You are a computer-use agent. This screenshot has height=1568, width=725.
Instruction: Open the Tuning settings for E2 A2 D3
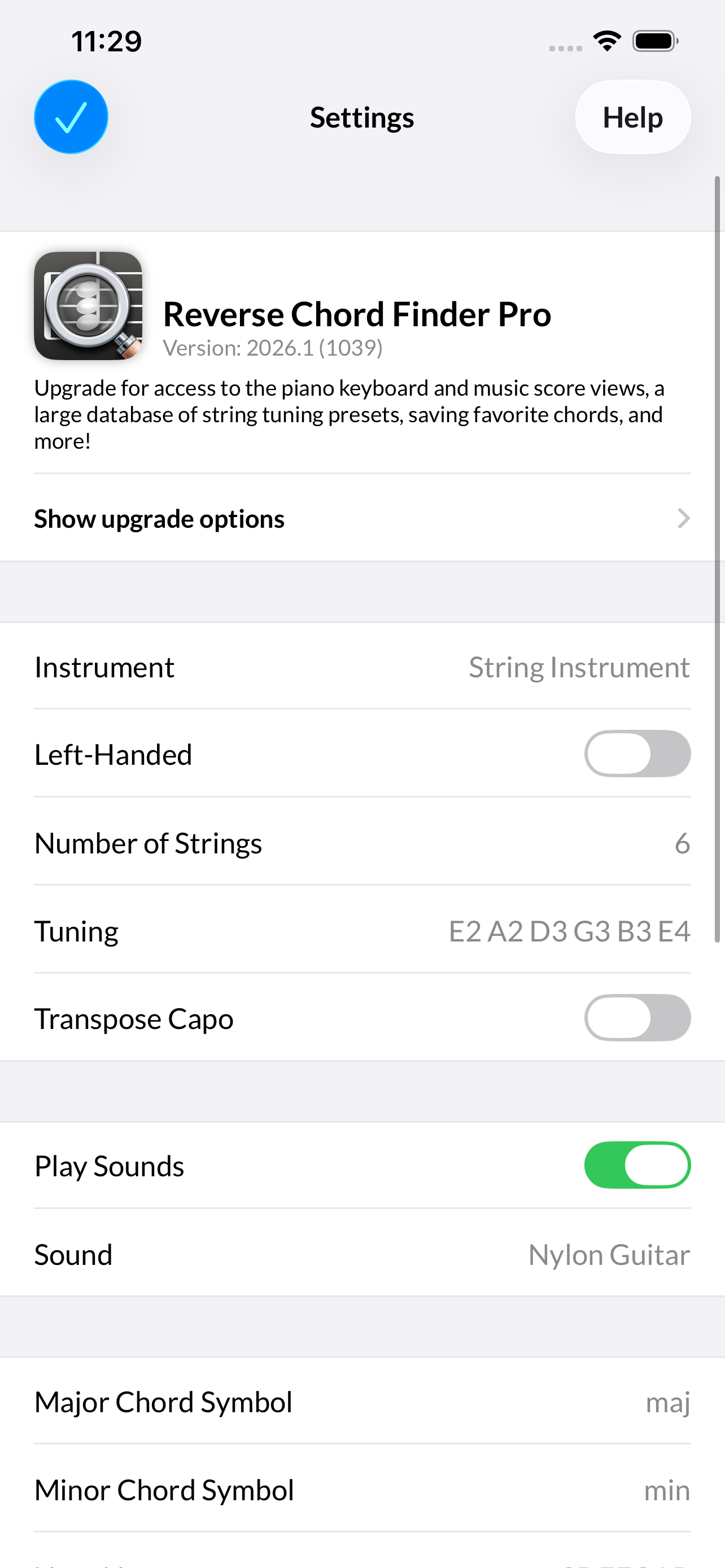(362, 930)
